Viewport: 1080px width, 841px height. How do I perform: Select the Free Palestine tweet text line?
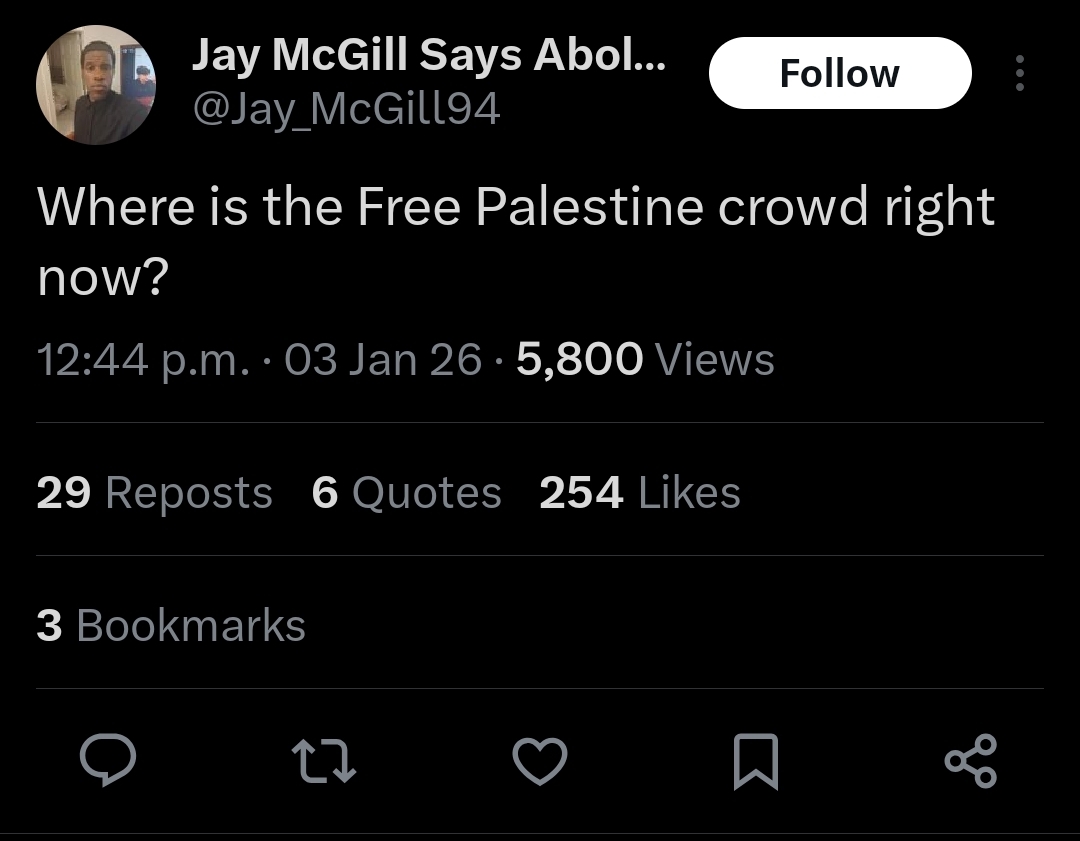(516, 207)
